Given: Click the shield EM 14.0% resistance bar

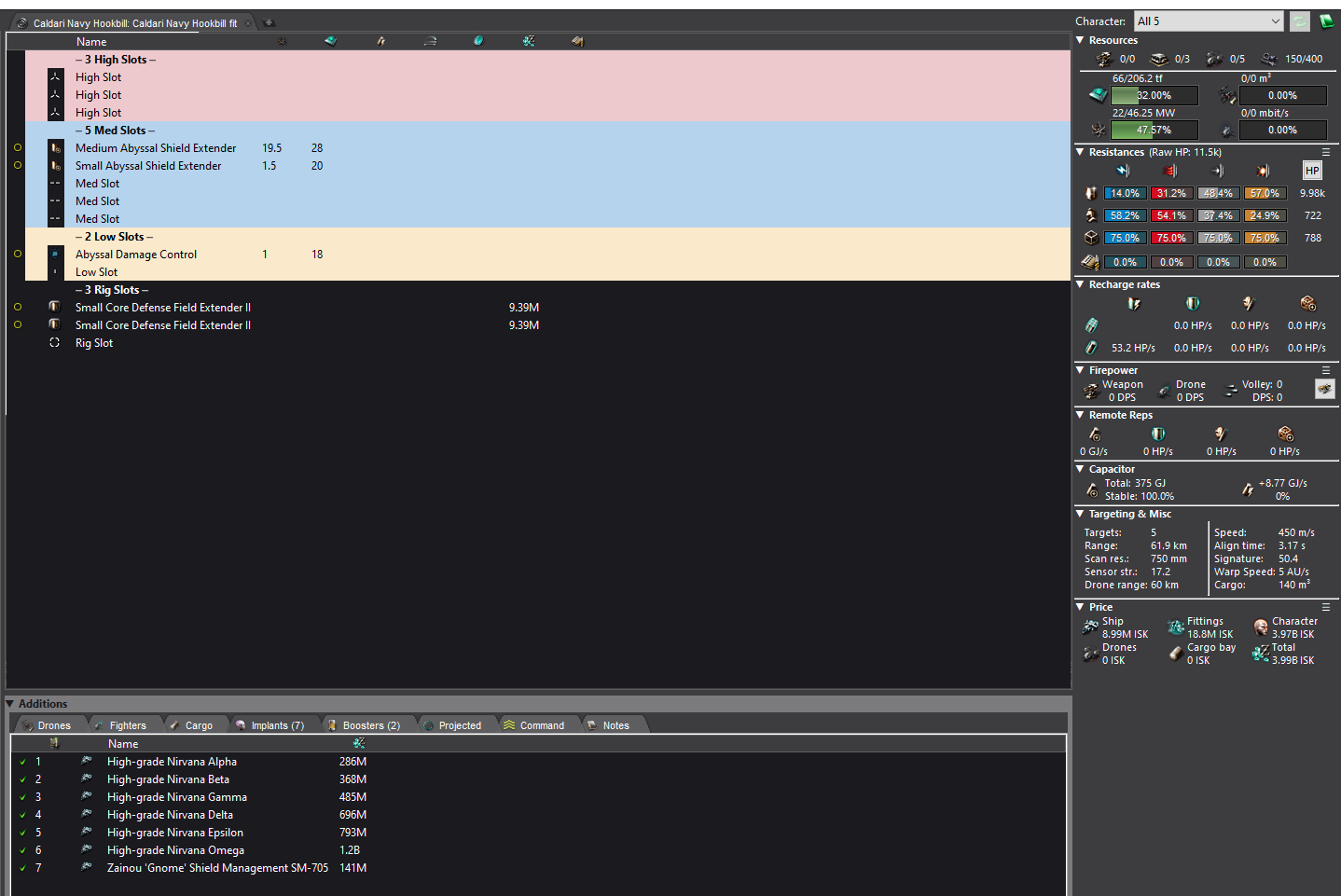Looking at the screenshot, I should pos(1125,193).
